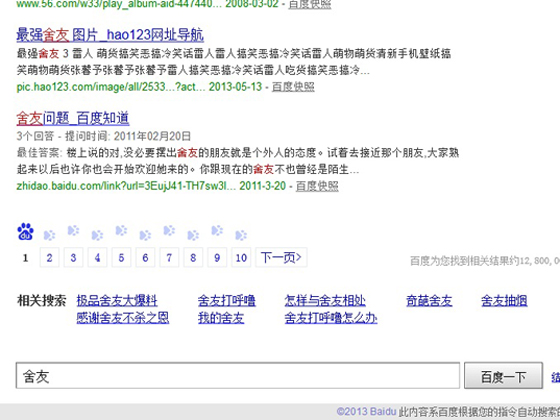The image size is (560, 420).
Task: Click the 下一页> next page button
Action: tap(281, 258)
